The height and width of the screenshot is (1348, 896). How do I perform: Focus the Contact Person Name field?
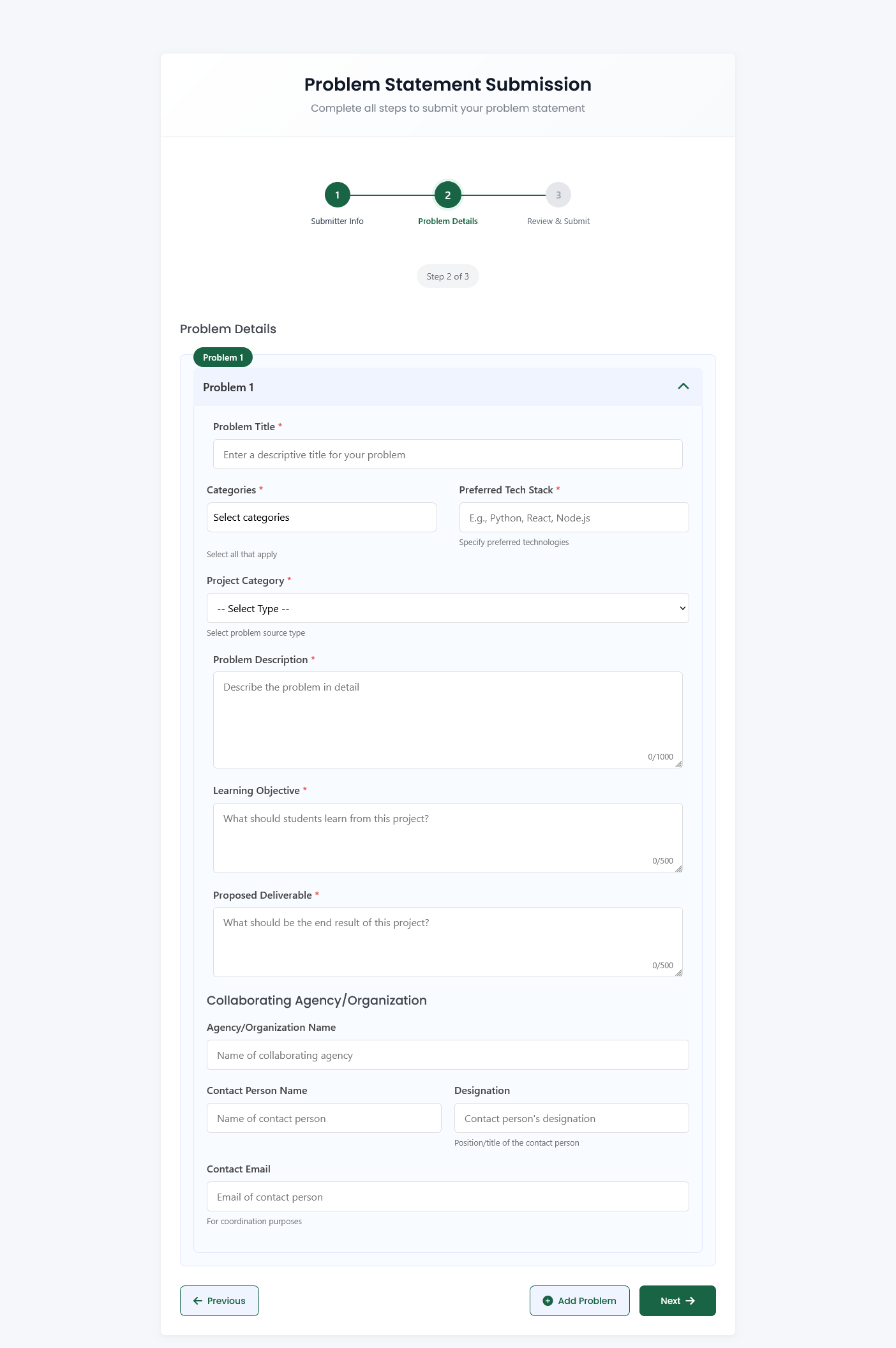click(324, 1118)
